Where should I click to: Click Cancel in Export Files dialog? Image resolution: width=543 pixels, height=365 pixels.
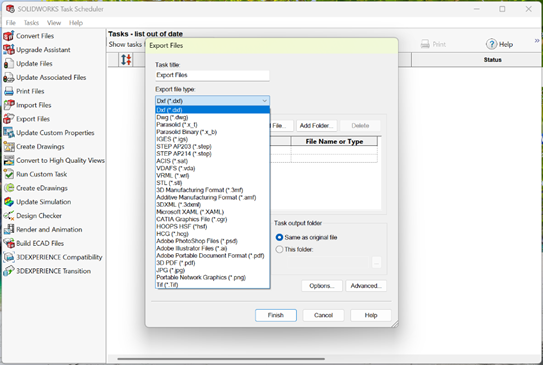[323, 315]
